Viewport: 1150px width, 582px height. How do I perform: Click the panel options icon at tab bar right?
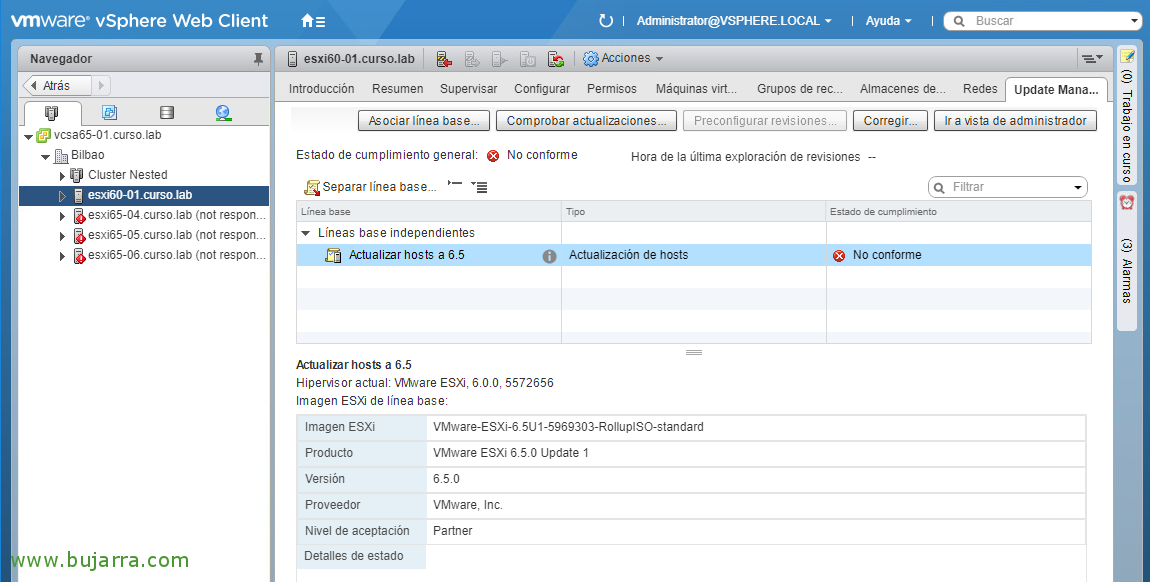pos(1092,59)
